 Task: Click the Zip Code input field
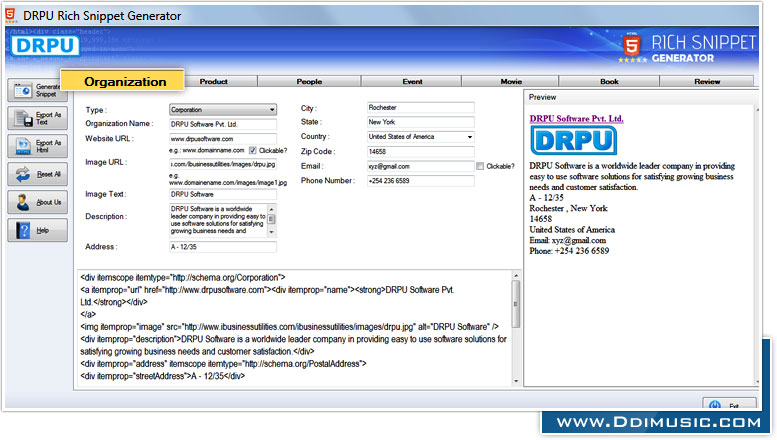420,152
